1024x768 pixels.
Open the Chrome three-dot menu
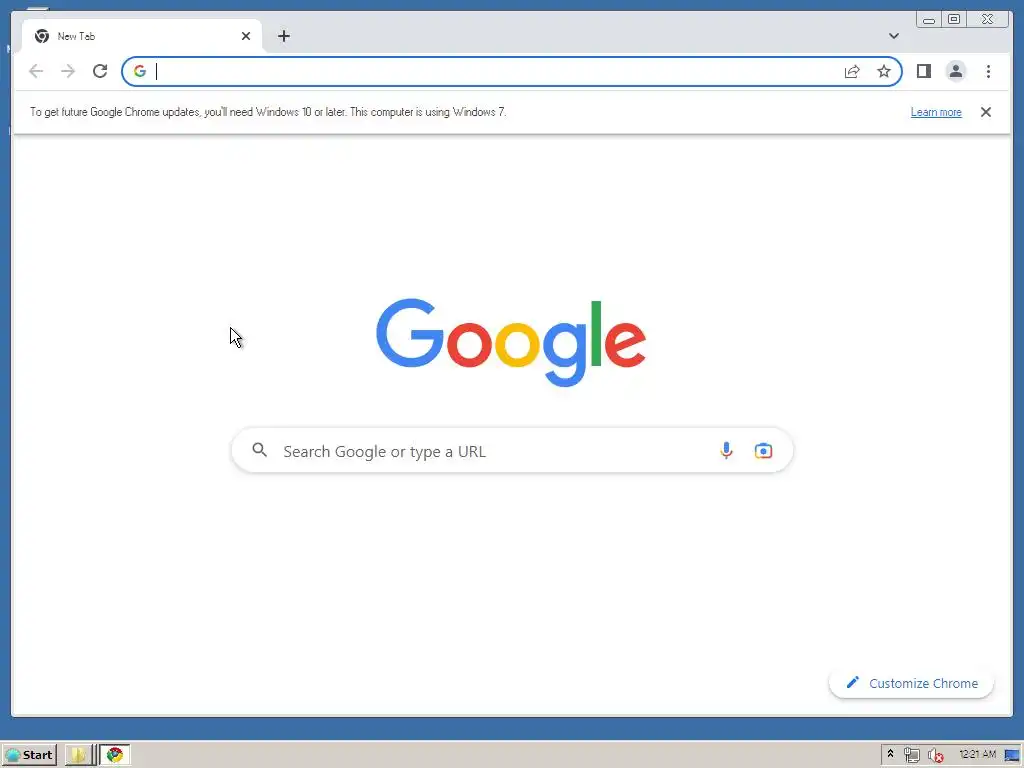coord(988,71)
